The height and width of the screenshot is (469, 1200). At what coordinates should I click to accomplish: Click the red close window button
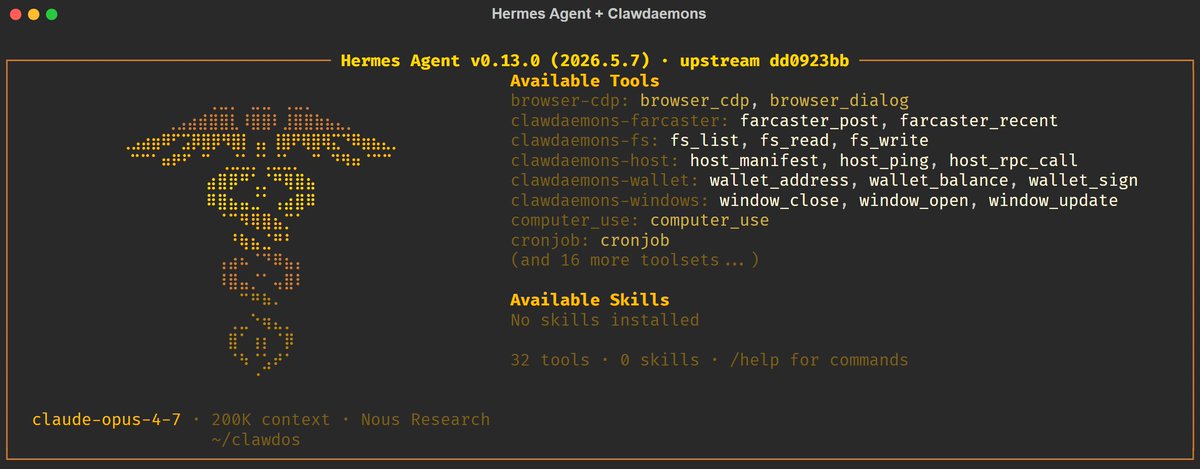tap(15, 15)
